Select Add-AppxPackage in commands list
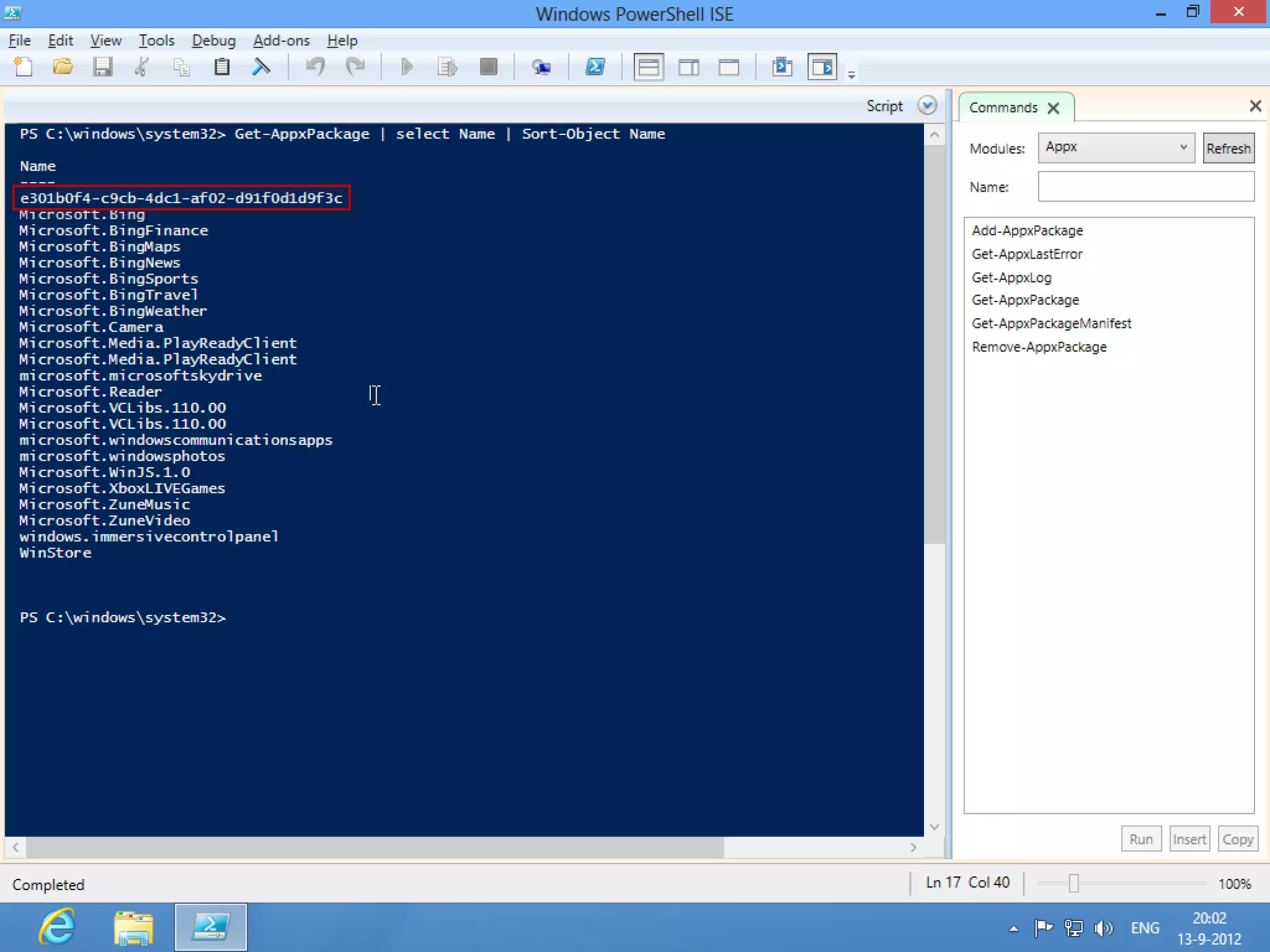The height and width of the screenshot is (952, 1270). pyautogui.click(x=1027, y=231)
